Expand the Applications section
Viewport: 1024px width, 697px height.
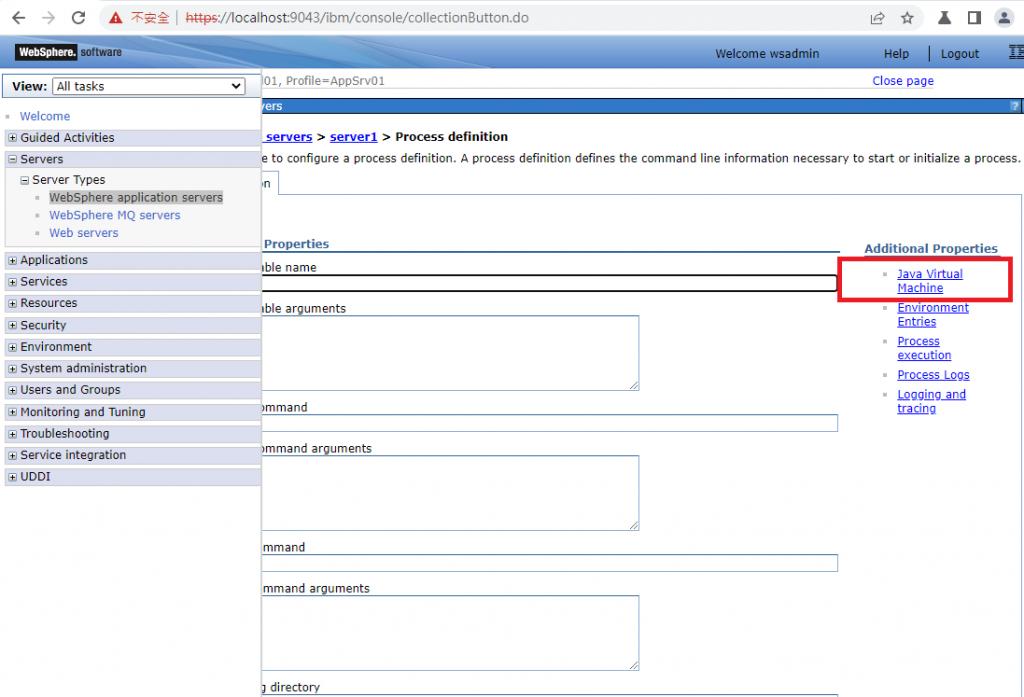pos(12,260)
